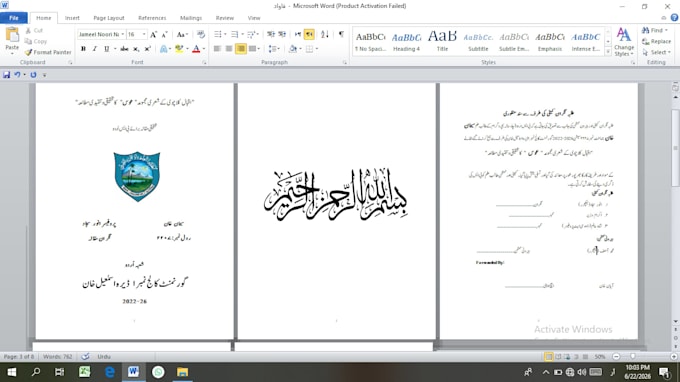The height and width of the screenshot is (382, 680).
Task: Open the Word Help question mark
Action: tap(674, 18)
